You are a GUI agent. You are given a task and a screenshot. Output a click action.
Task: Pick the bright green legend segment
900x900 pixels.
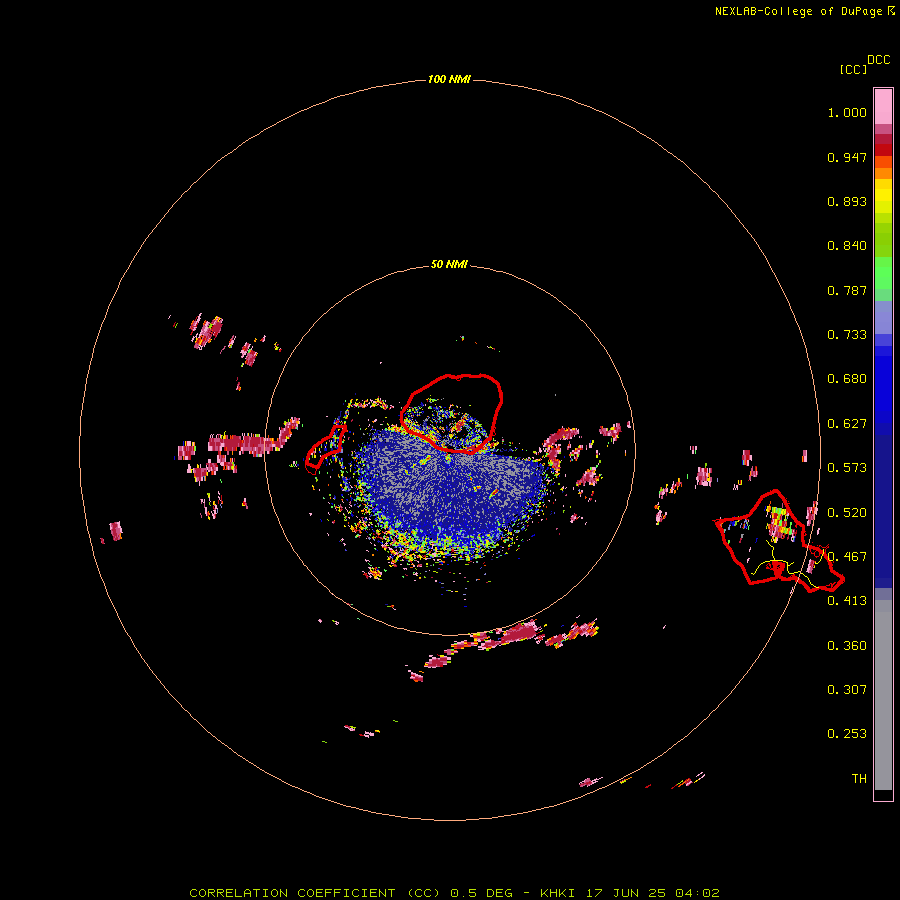(x=883, y=273)
